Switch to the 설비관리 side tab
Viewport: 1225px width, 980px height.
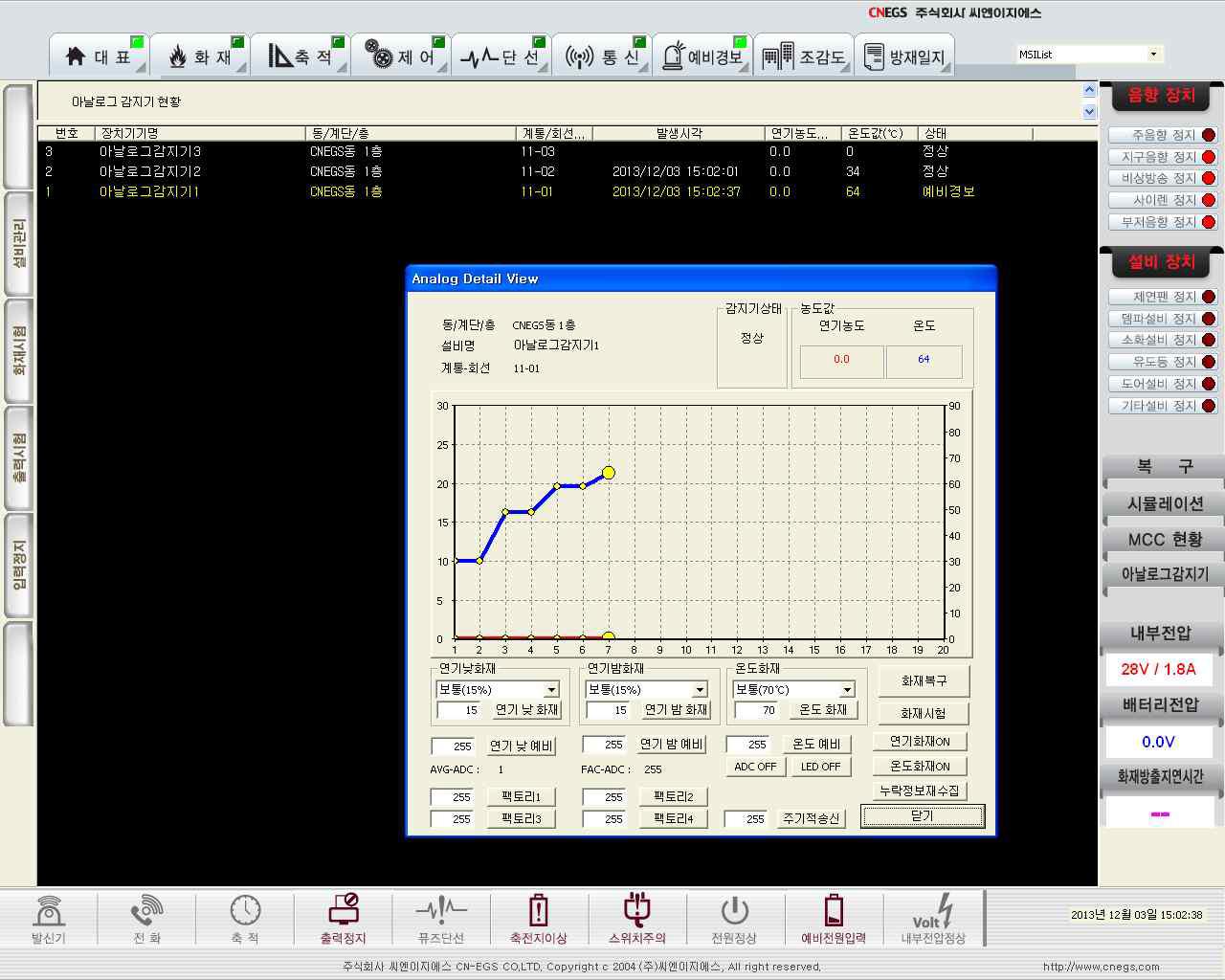click(x=18, y=244)
